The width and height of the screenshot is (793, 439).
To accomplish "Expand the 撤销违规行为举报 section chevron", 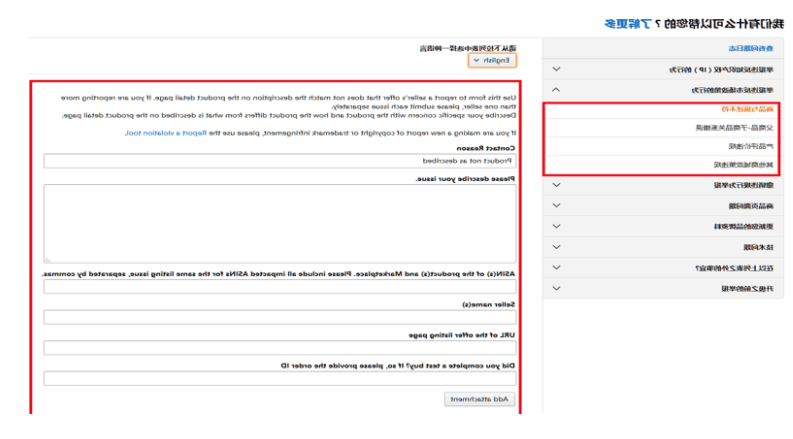I will point(556,185).
